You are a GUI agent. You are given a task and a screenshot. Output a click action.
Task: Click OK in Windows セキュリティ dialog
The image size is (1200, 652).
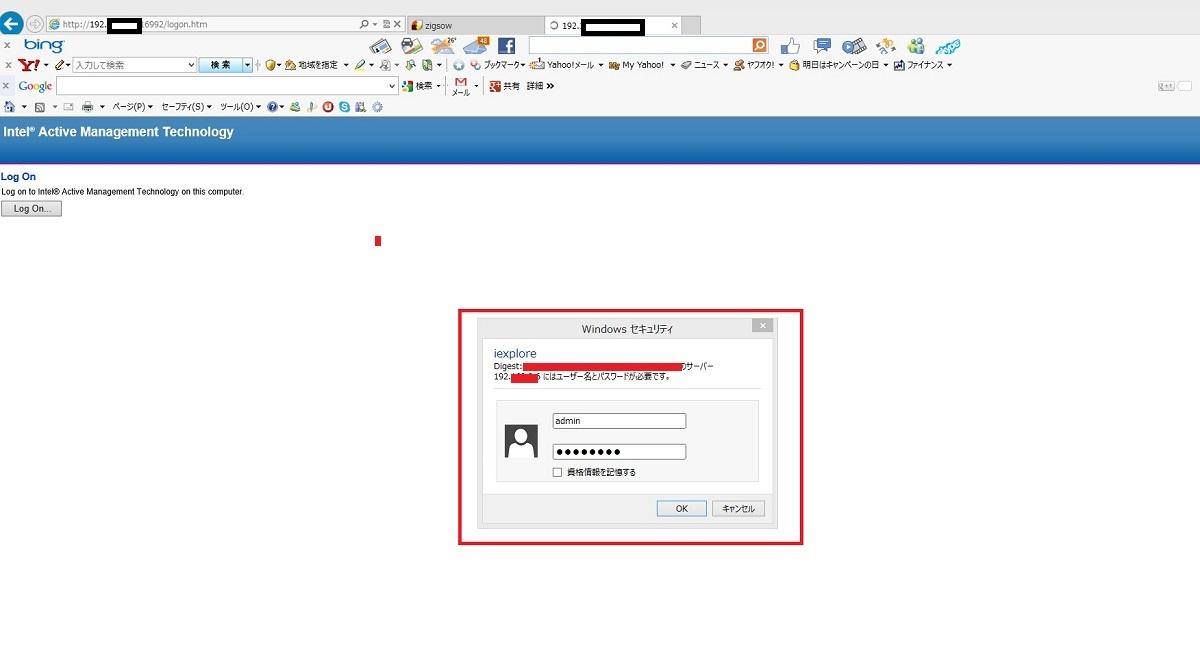click(682, 508)
